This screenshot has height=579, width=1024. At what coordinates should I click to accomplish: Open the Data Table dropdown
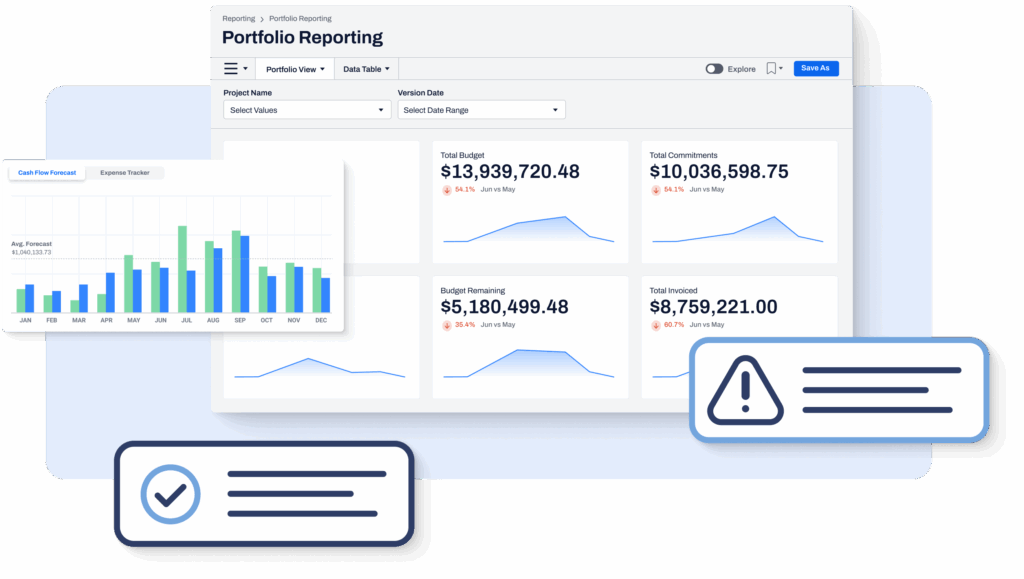(366, 69)
